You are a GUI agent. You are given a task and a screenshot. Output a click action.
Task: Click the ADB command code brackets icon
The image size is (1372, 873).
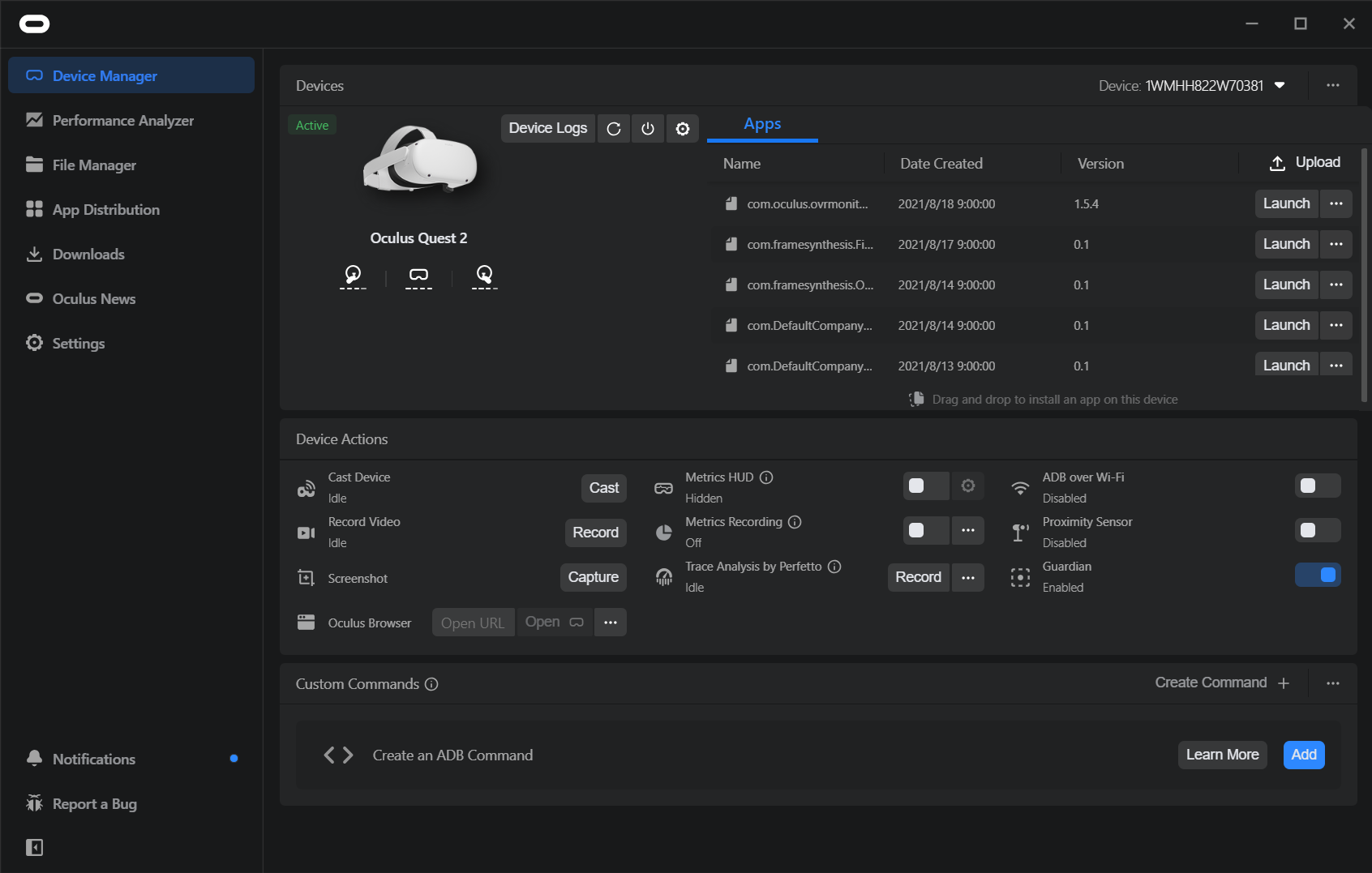pos(338,755)
